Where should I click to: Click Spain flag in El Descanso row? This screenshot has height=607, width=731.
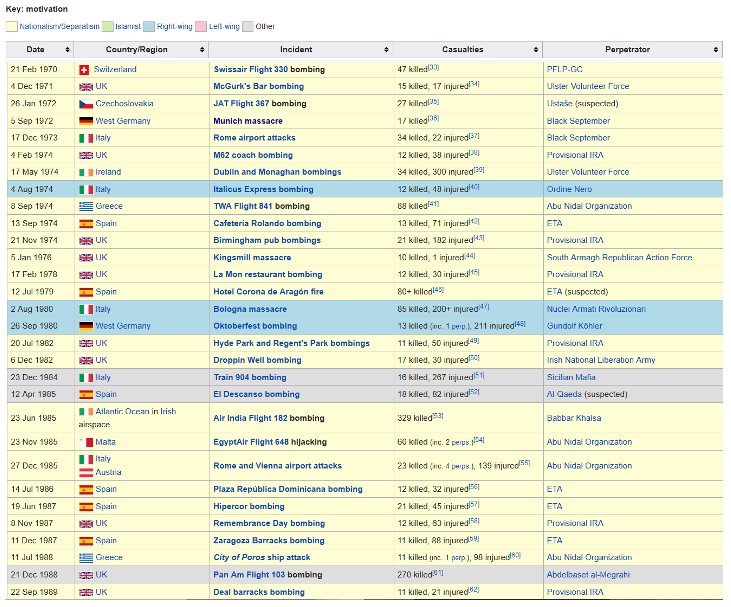pos(86,395)
